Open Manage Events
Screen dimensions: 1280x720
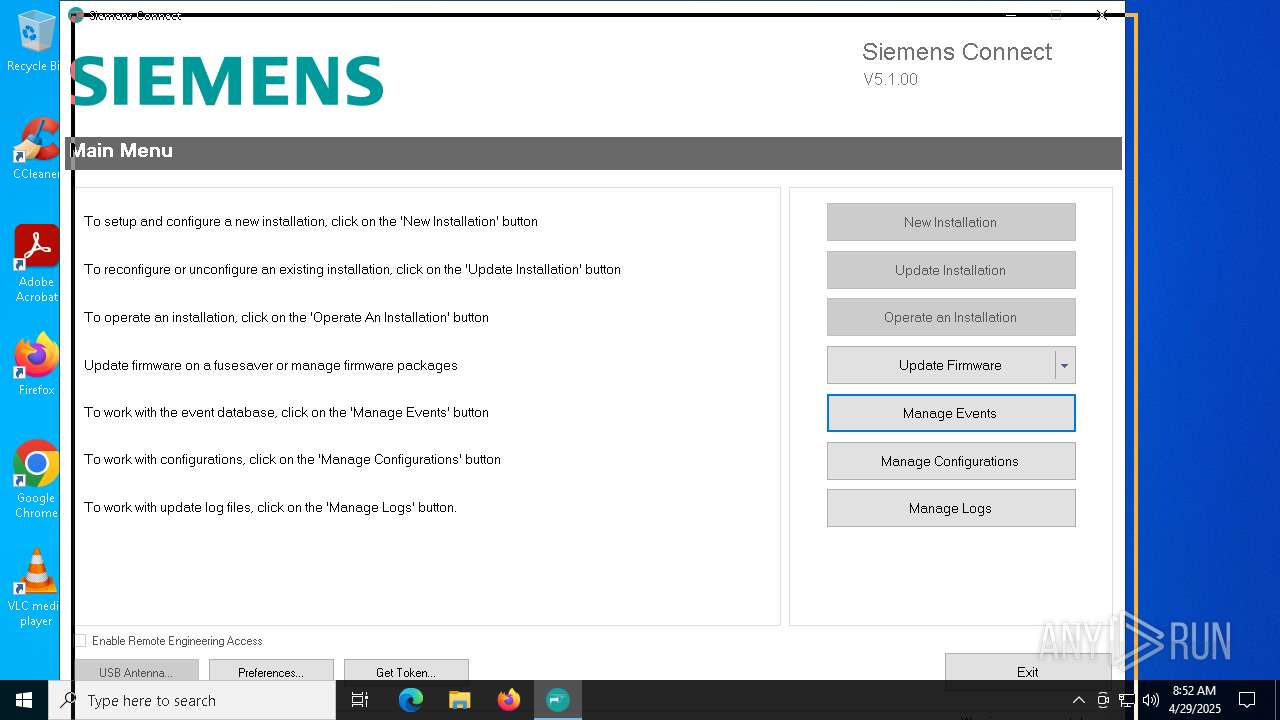[x=951, y=413]
